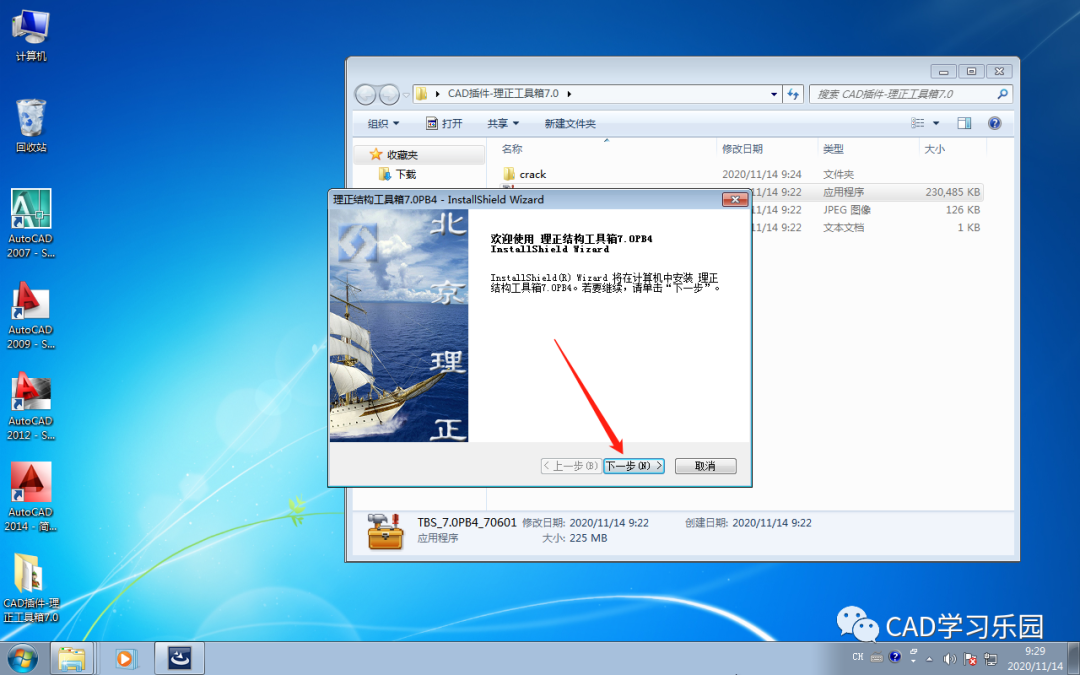Expand the address bar history dropdown
Viewport: 1080px width, 675px height.
[773, 94]
